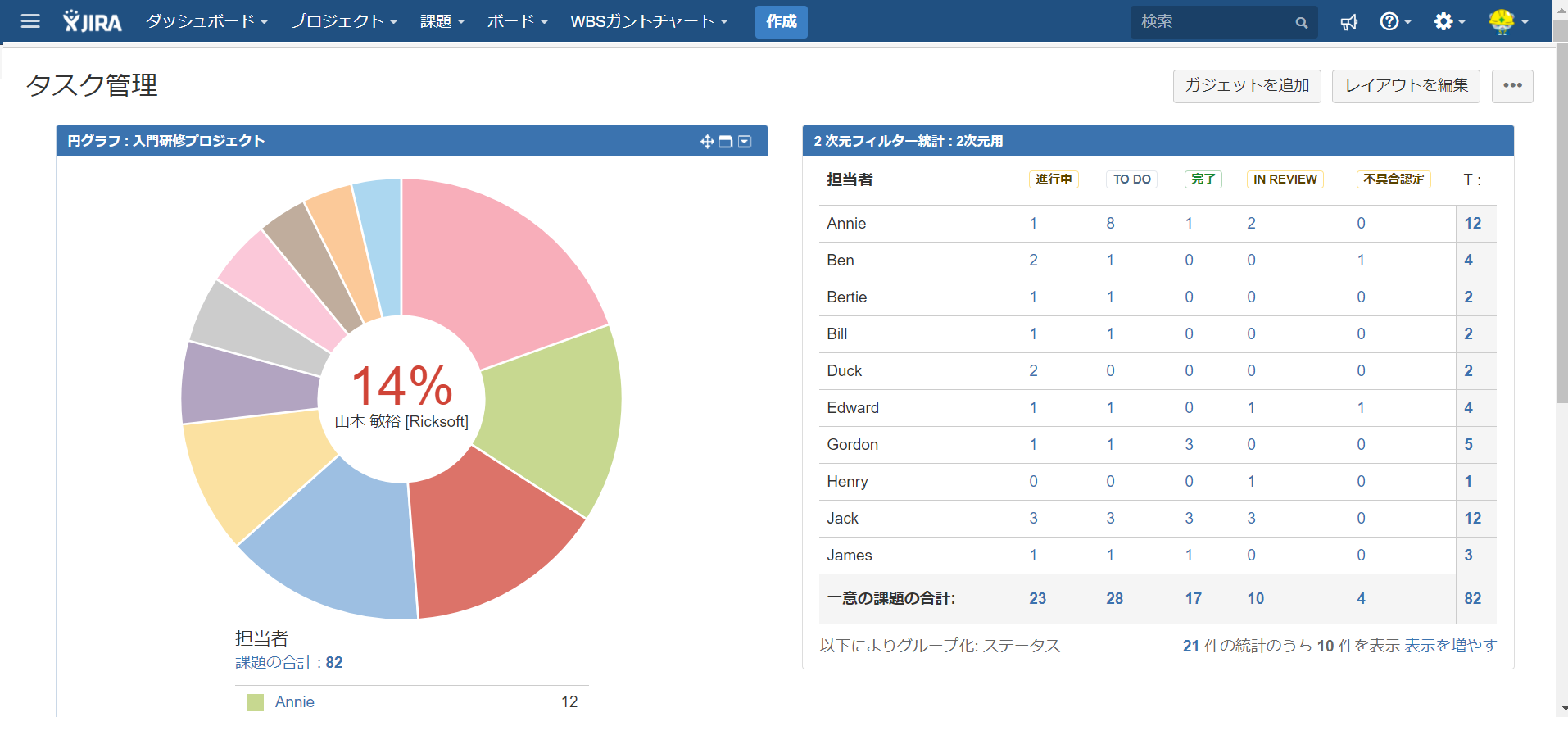Click the search magnifier icon

tap(1301, 22)
